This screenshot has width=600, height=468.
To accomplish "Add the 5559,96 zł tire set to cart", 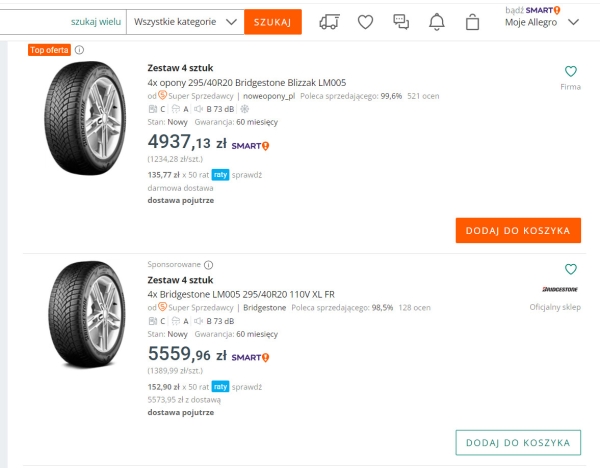I will [x=517, y=442].
